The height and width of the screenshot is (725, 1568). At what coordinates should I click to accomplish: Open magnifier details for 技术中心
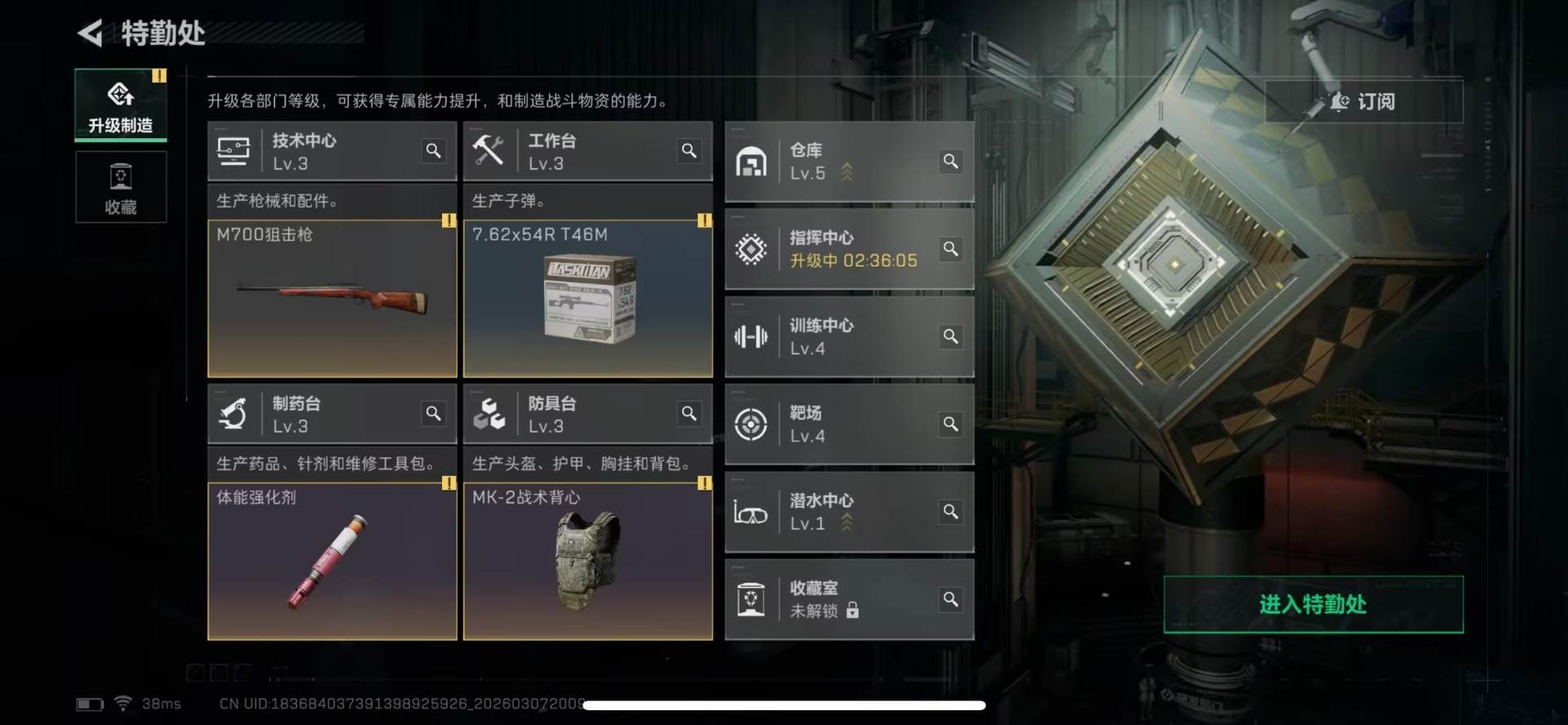tap(433, 150)
